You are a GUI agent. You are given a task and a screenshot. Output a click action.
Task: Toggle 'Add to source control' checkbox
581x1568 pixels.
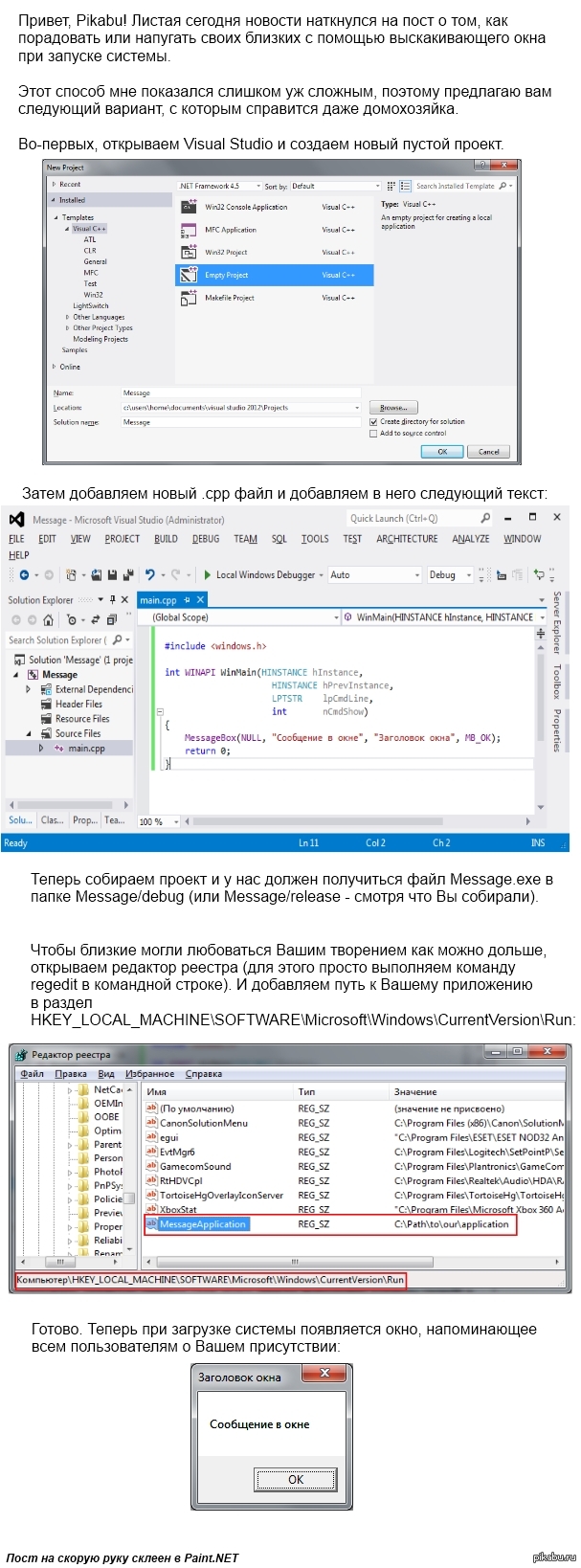tap(373, 433)
